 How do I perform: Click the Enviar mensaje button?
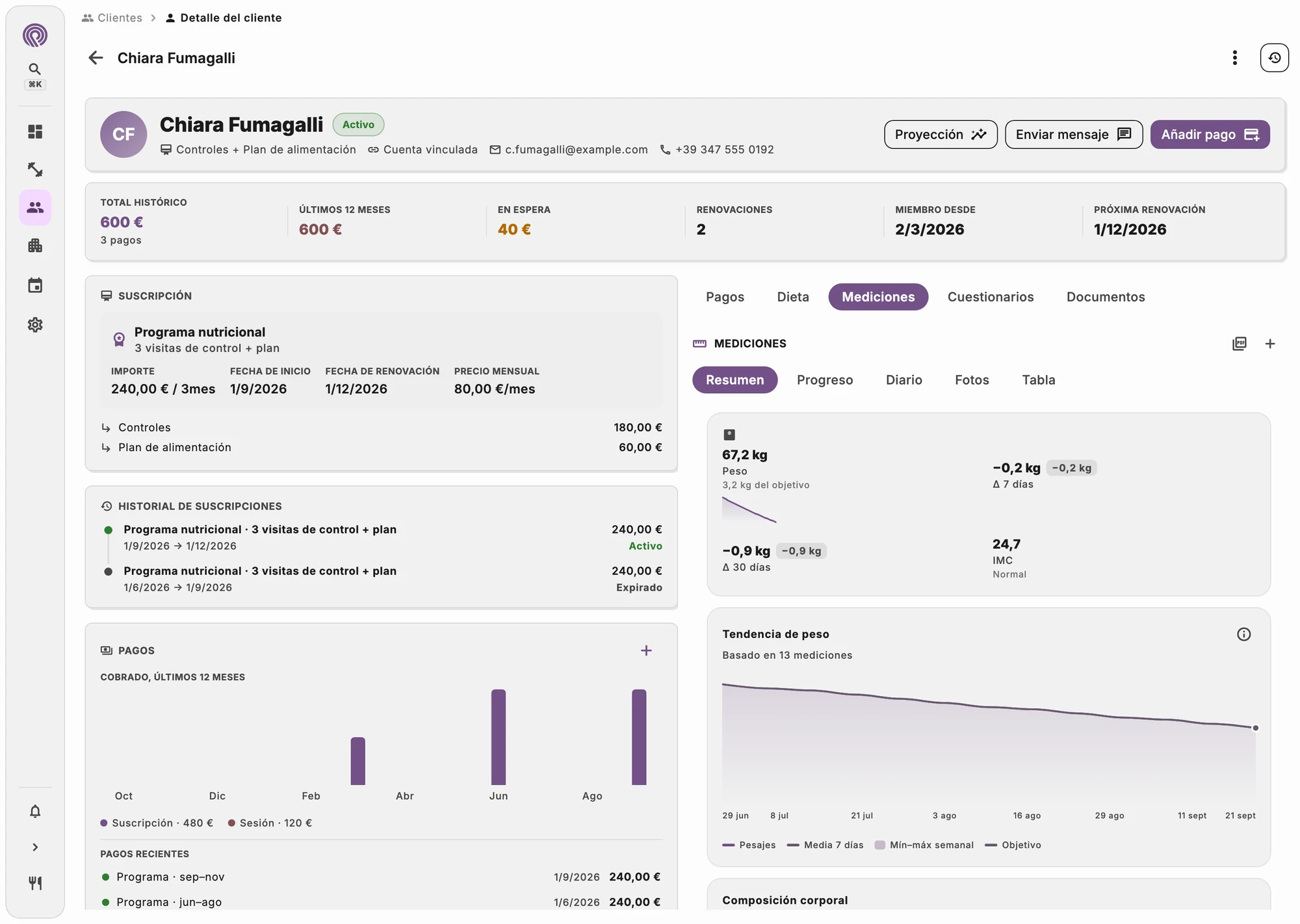pyautogui.click(x=1073, y=135)
